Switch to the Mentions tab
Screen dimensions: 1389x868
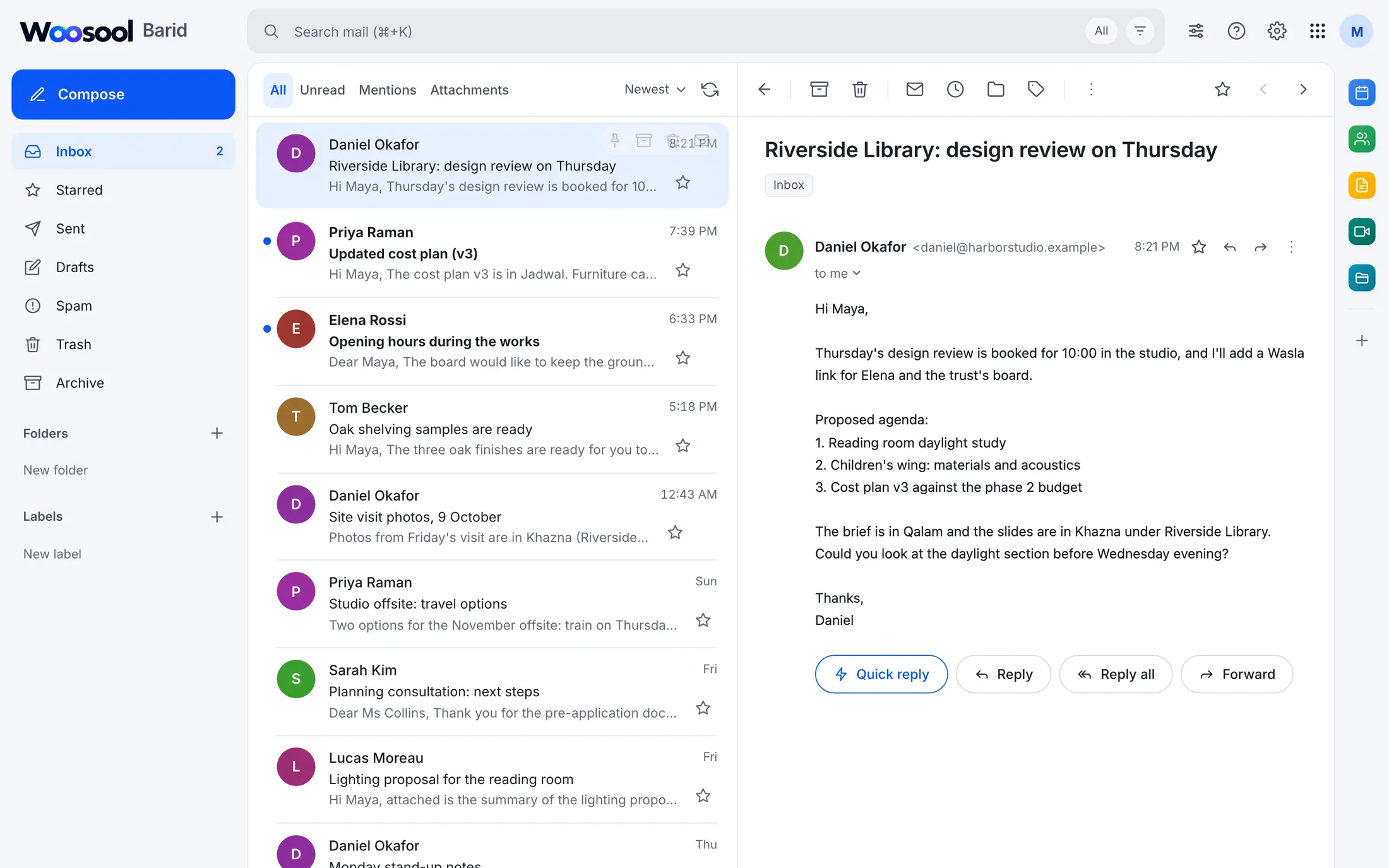coord(387,90)
